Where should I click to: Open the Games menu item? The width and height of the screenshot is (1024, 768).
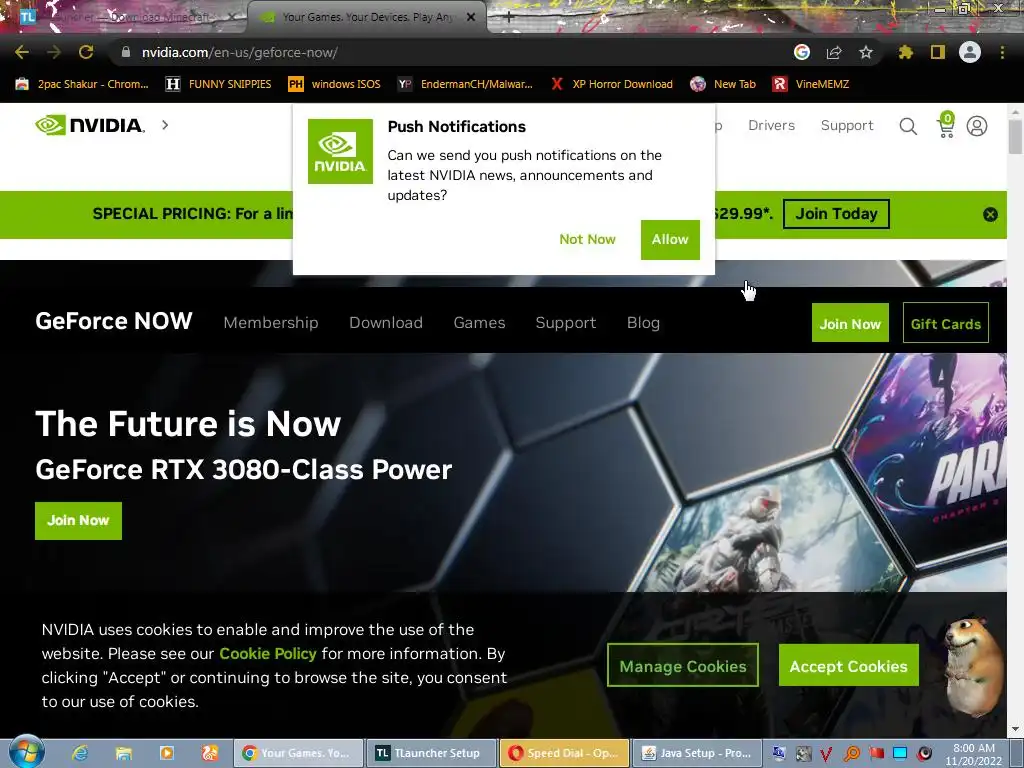[479, 323]
